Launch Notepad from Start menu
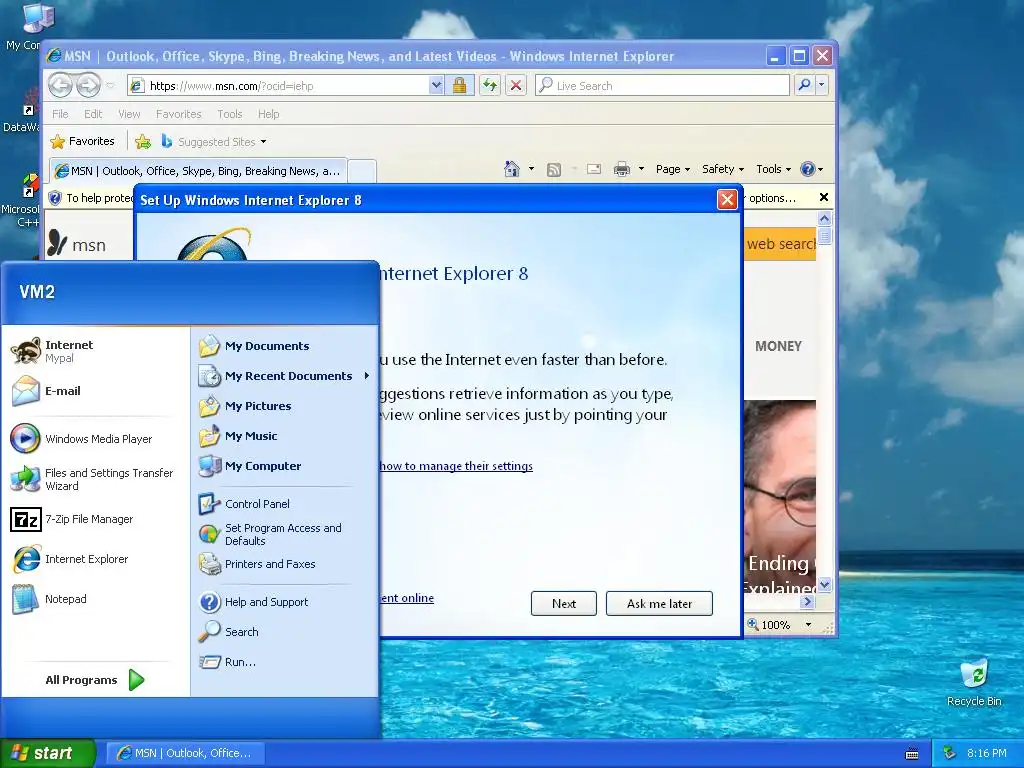The width and height of the screenshot is (1024, 768). [49, 599]
